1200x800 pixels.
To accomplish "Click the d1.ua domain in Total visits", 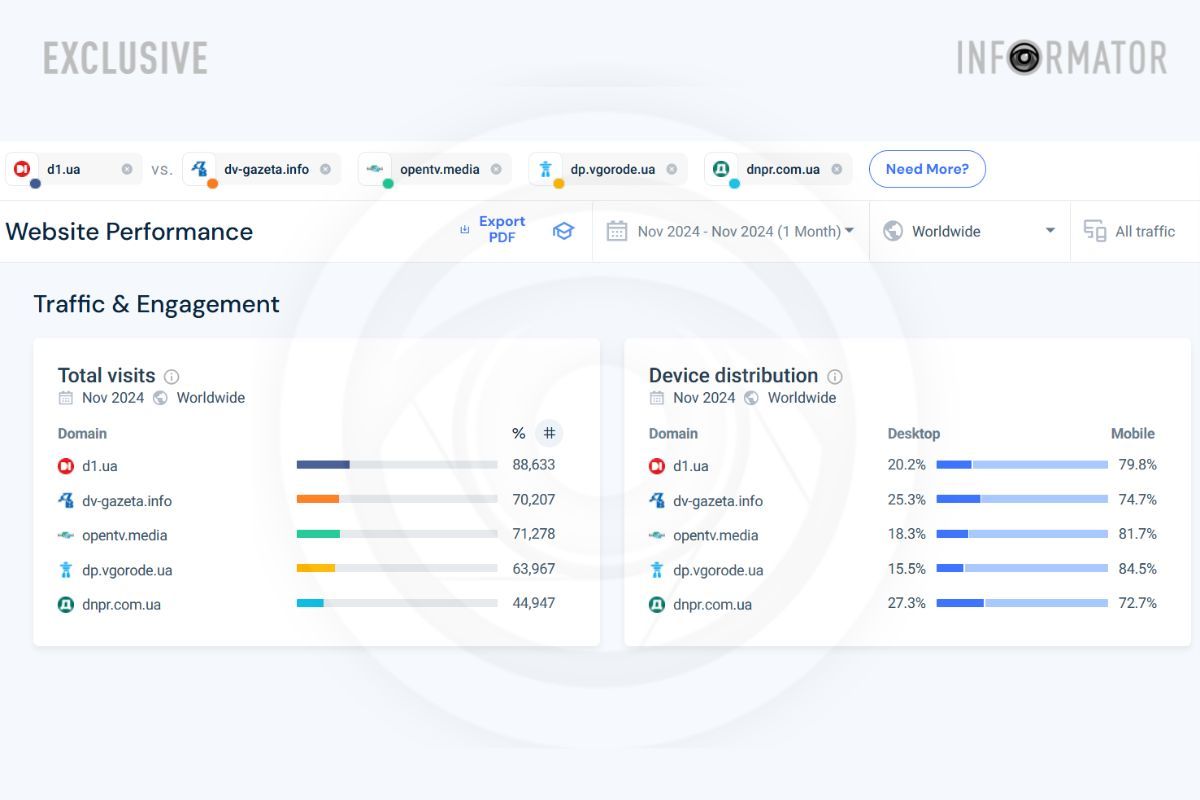I will point(100,466).
